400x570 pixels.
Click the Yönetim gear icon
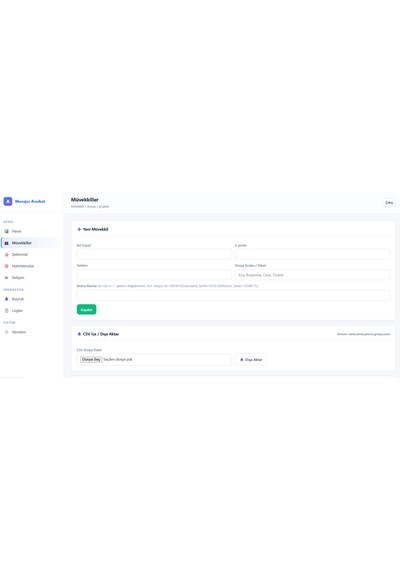[6, 332]
